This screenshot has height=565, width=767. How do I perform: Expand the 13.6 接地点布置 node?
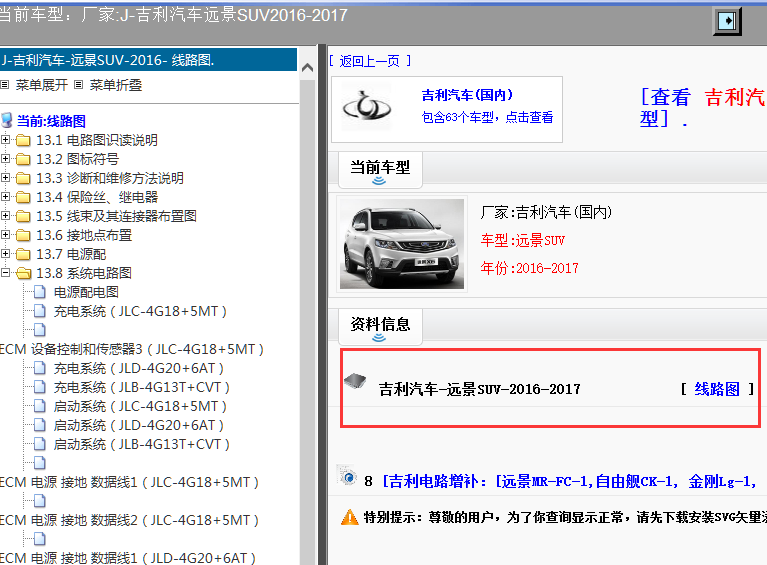(5, 235)
